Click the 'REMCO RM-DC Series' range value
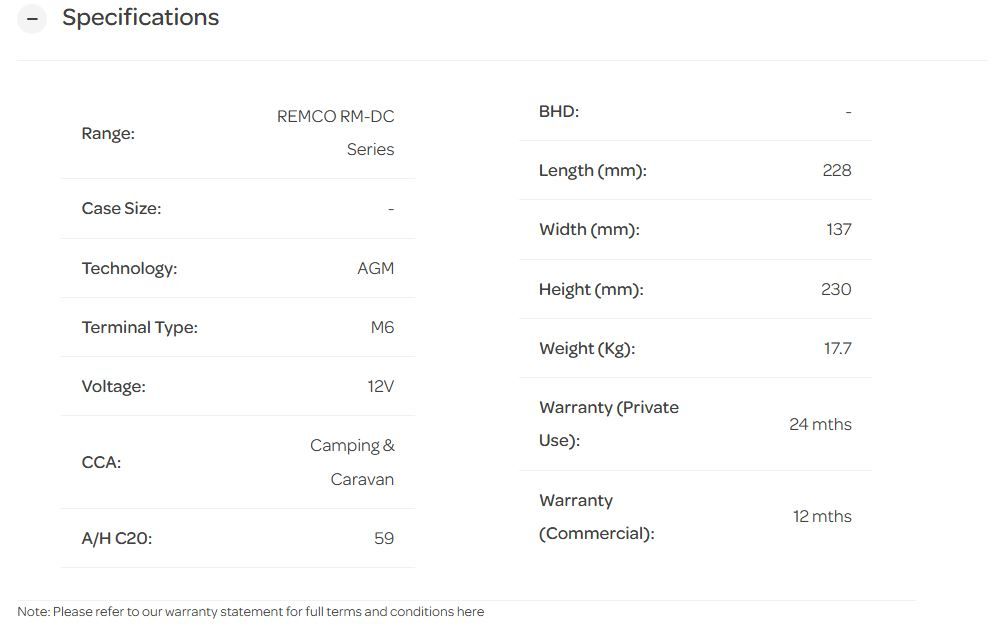This screenshot has height=639, width=999. [x=336, y=132]
